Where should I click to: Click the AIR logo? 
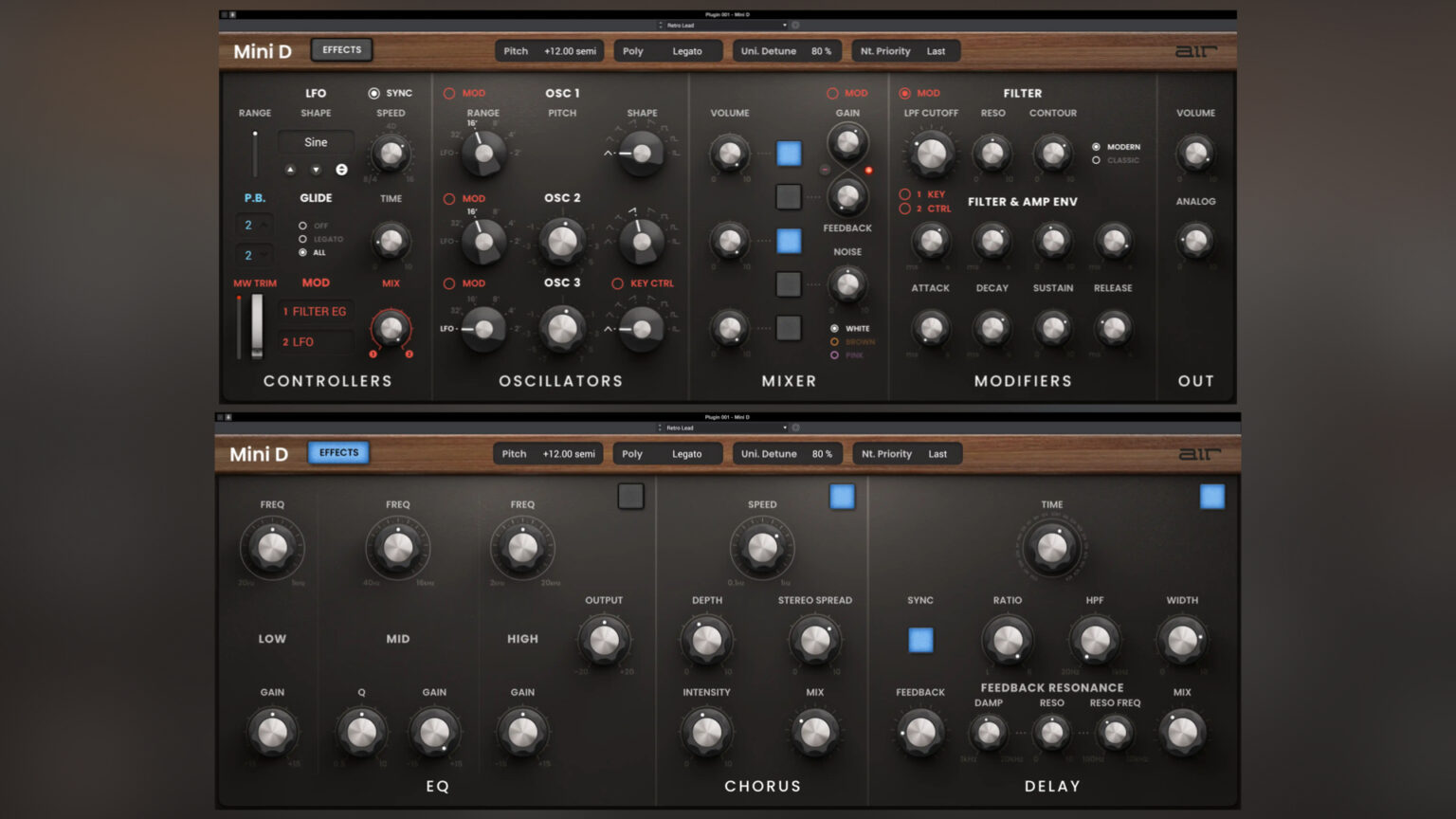1196,50
